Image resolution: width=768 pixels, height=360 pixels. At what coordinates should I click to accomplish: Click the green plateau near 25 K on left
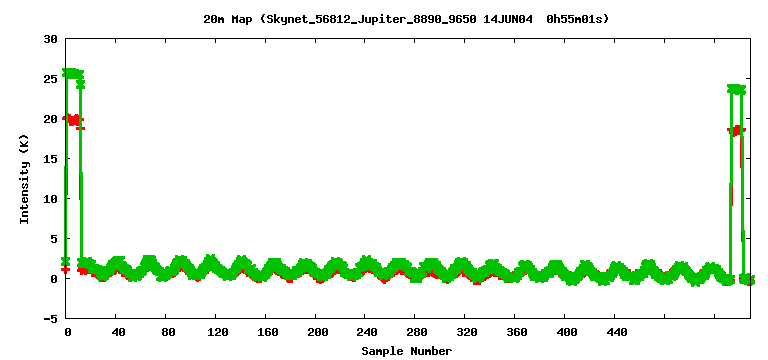pyautogui.click(x=72, y=73)
